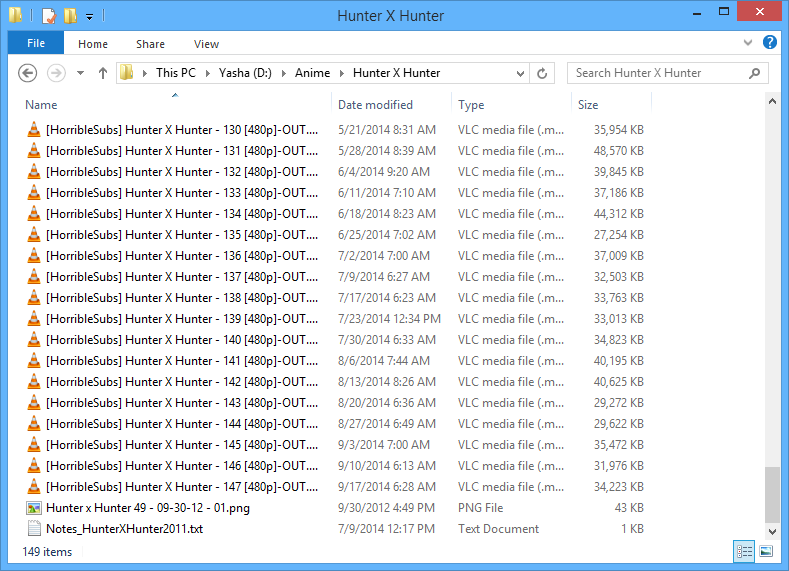Click the Anime breadcrumb in address bar
789x571 pixels.
coord(312,73)
